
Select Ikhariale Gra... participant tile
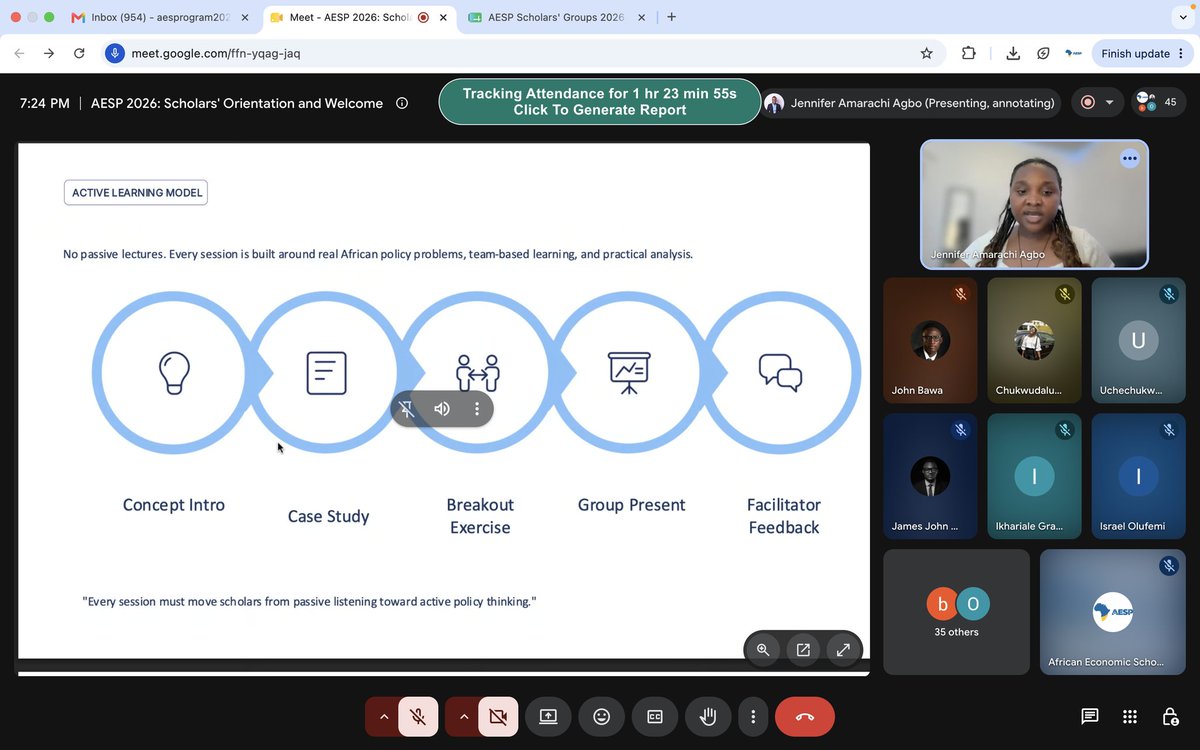click(x=1034, y=477)
